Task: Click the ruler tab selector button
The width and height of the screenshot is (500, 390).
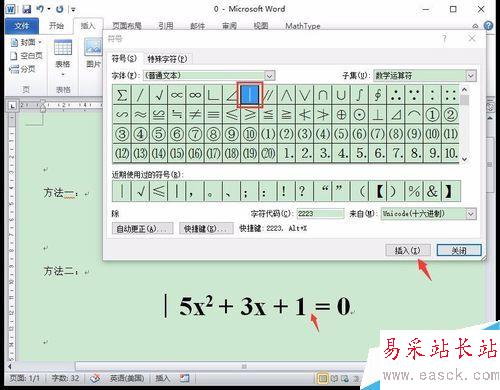Action: [12, 106]
